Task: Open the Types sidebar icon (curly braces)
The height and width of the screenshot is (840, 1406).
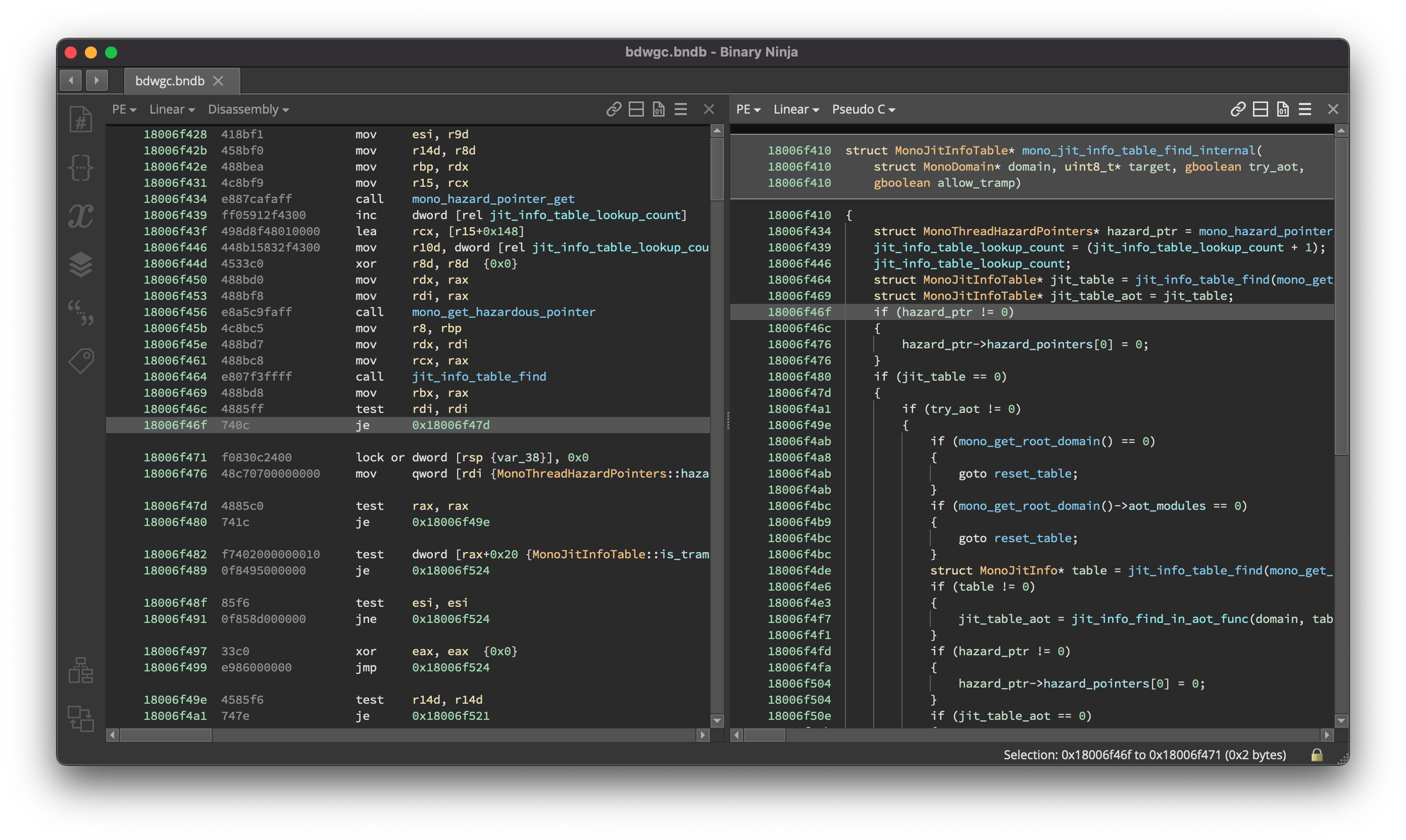Action: 81,168
